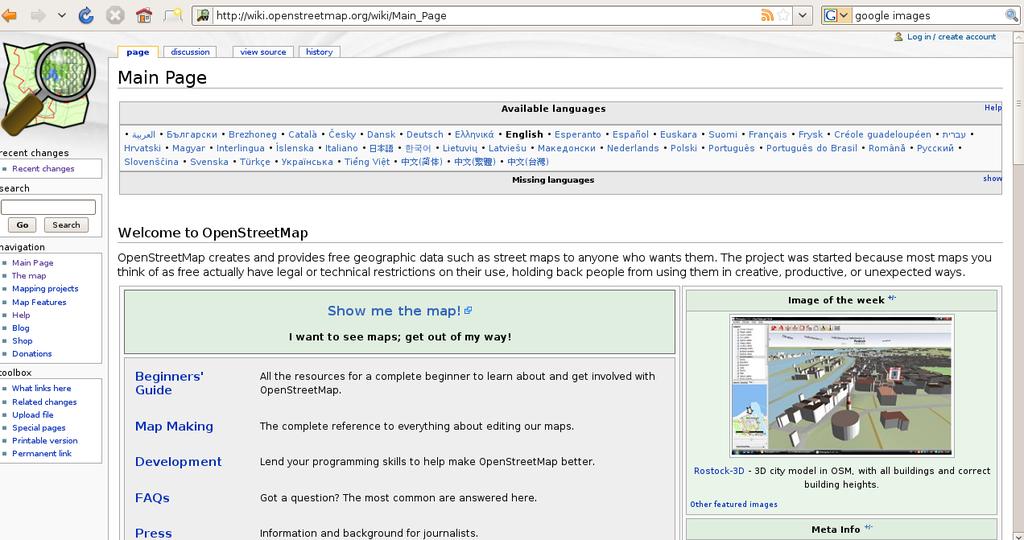Click the OpenStreetMap wiki logo
Image resolution: width=1024 pixels, height=540 pixels.
(49, 88)
